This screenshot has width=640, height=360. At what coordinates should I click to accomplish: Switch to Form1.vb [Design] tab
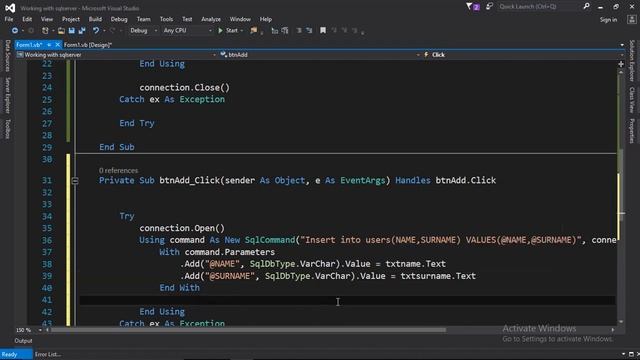(x=88, y=45)
